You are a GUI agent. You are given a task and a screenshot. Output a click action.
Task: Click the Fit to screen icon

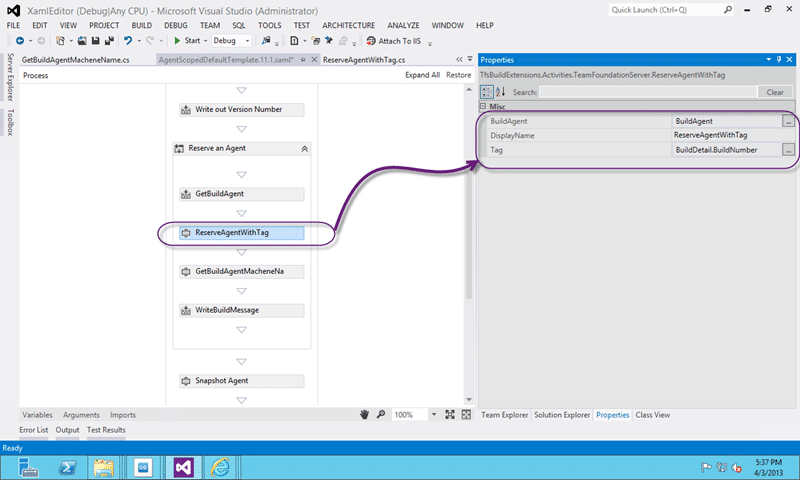[x=449, y=415]
